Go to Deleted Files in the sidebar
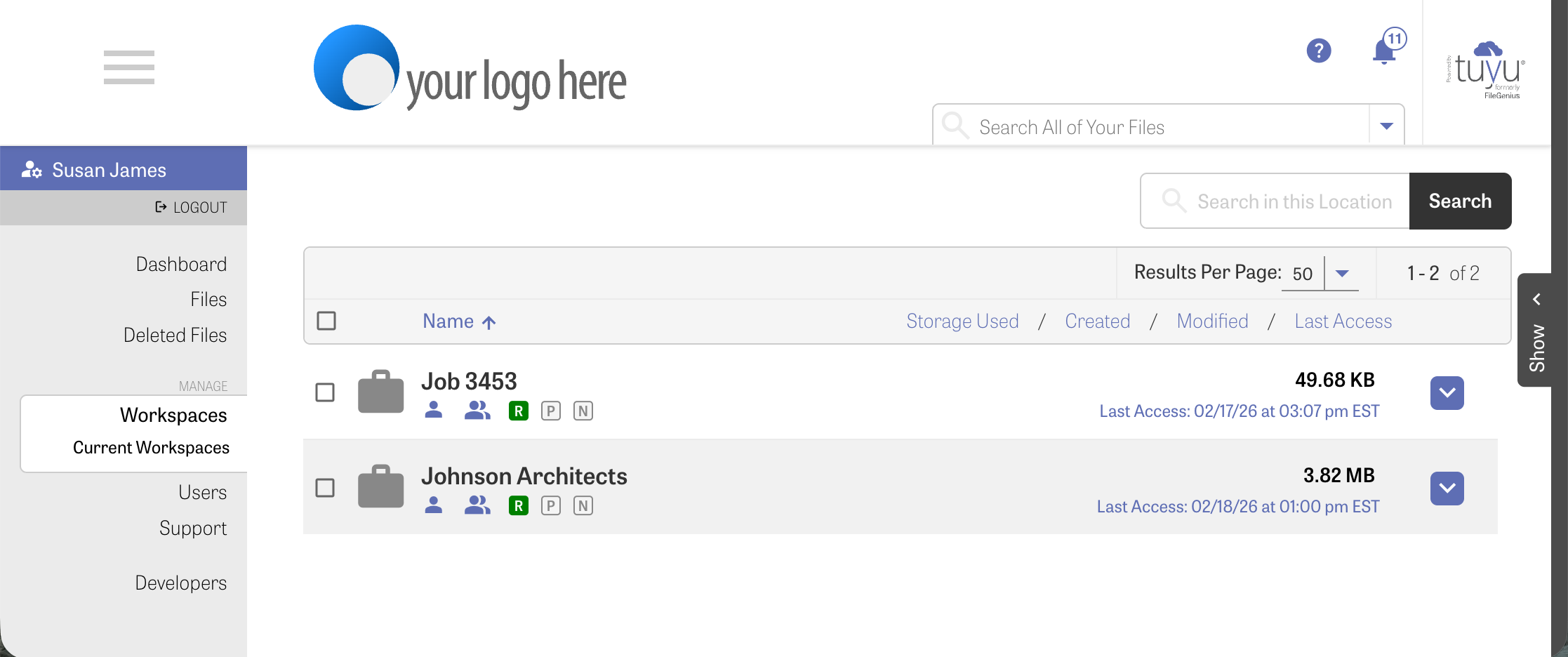The width and height of the screenshot is (1568, 657). pos(175,336)
